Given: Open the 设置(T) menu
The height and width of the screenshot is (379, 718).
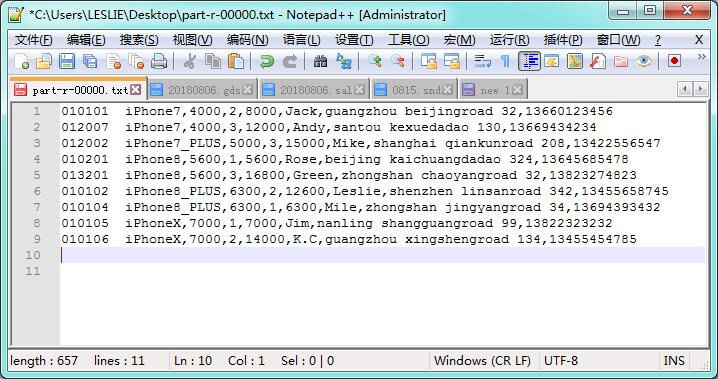Looking at the screenshot, I should pos(354,40).
